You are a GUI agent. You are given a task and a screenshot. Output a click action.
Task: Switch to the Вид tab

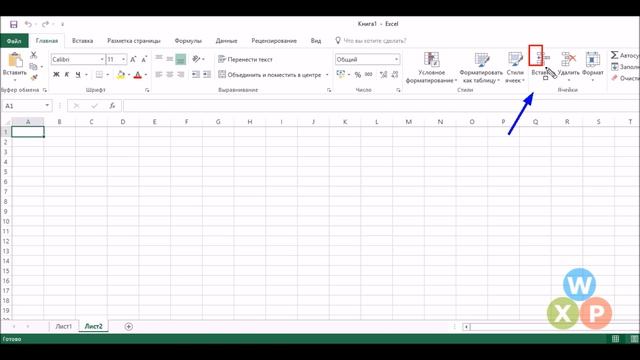(x=316, y=41)
